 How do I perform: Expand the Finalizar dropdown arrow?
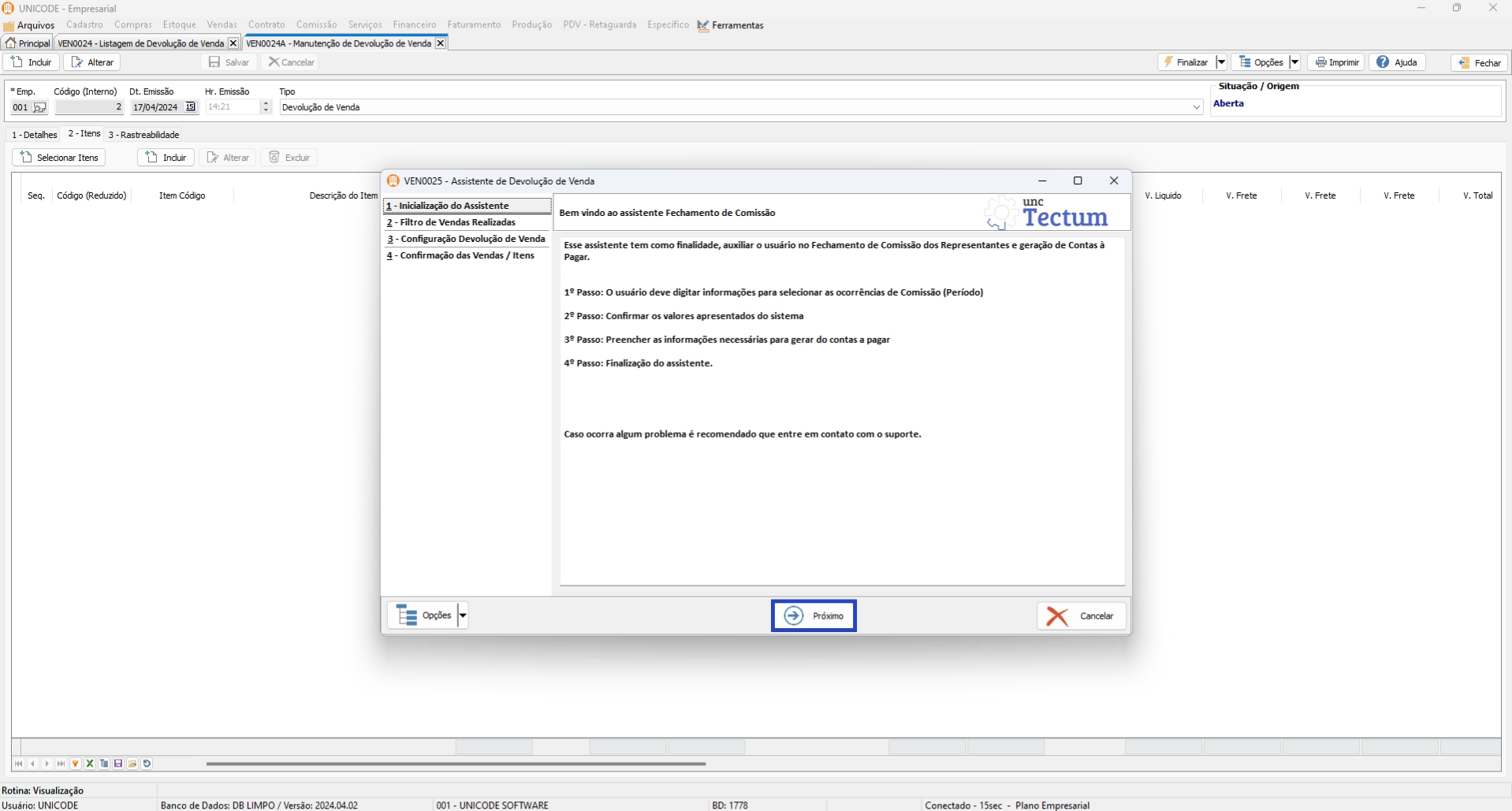coord(1220,62)
